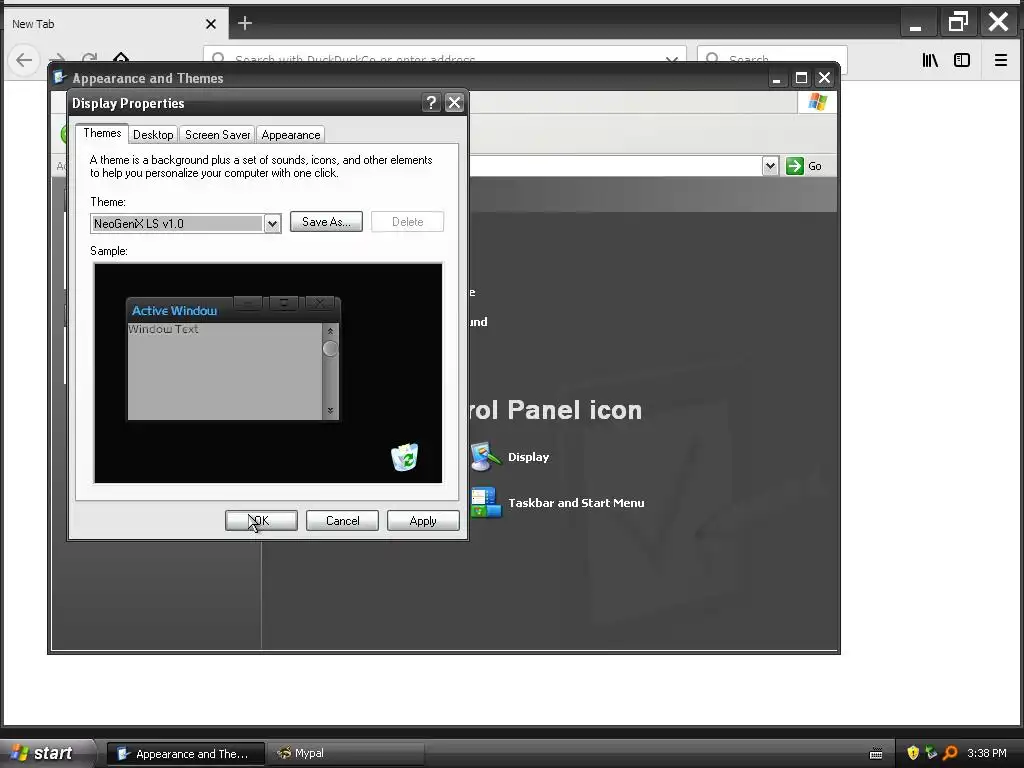Open the Display control panel icon
Viewport: 1024px width, 768px height.
485,456
